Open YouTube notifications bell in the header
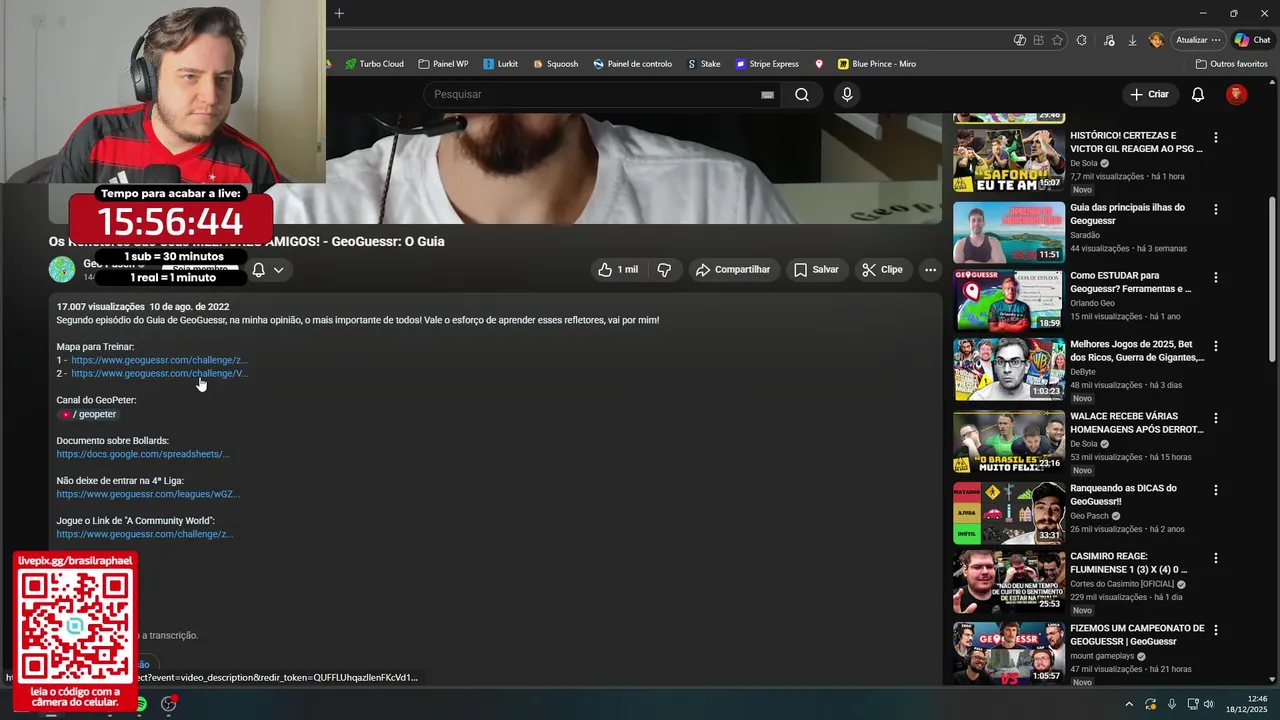Image resolution: width=1280 pixels, height=720 pixels. (x=1197, y=94)
